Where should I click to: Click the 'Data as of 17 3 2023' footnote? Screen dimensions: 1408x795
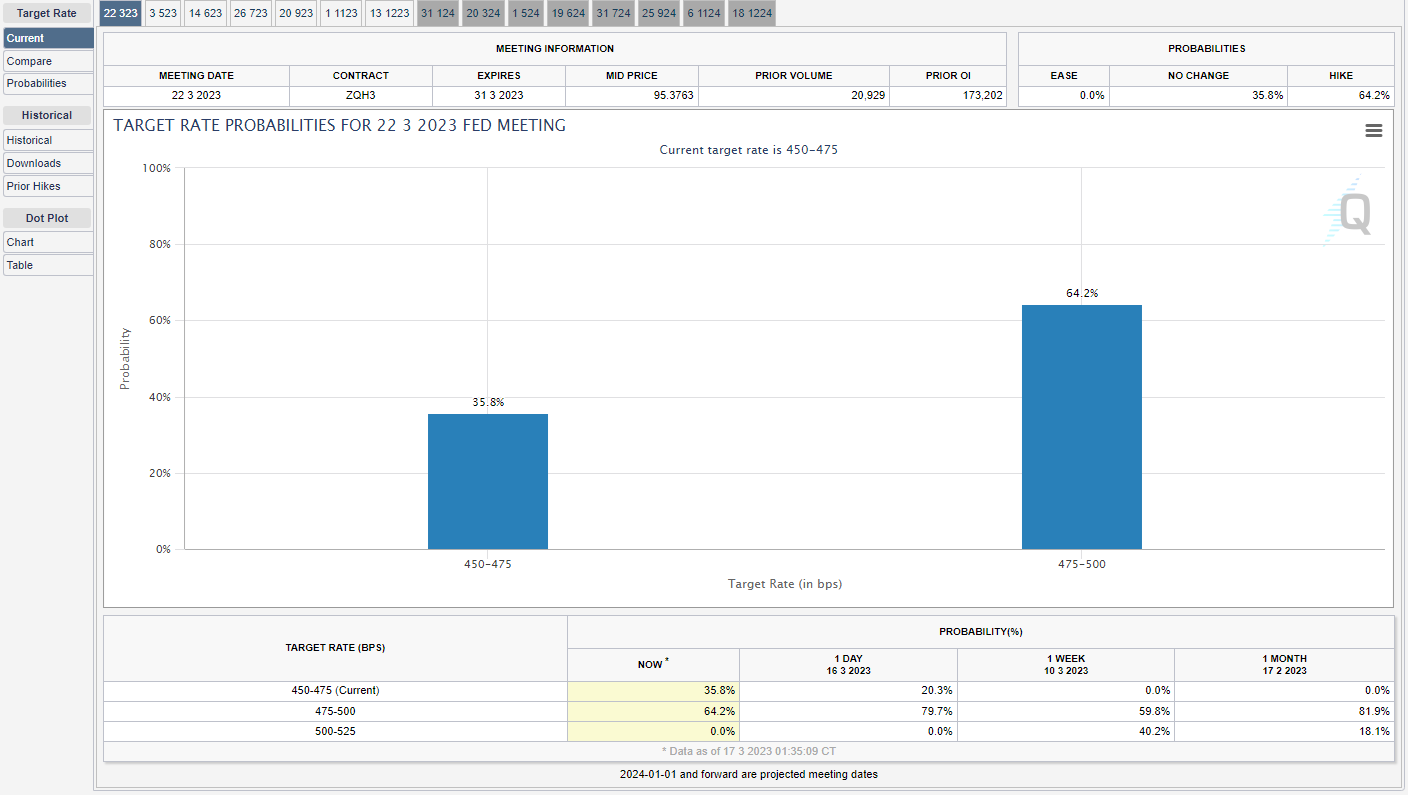pyautogui.click(x=748, y=751)
